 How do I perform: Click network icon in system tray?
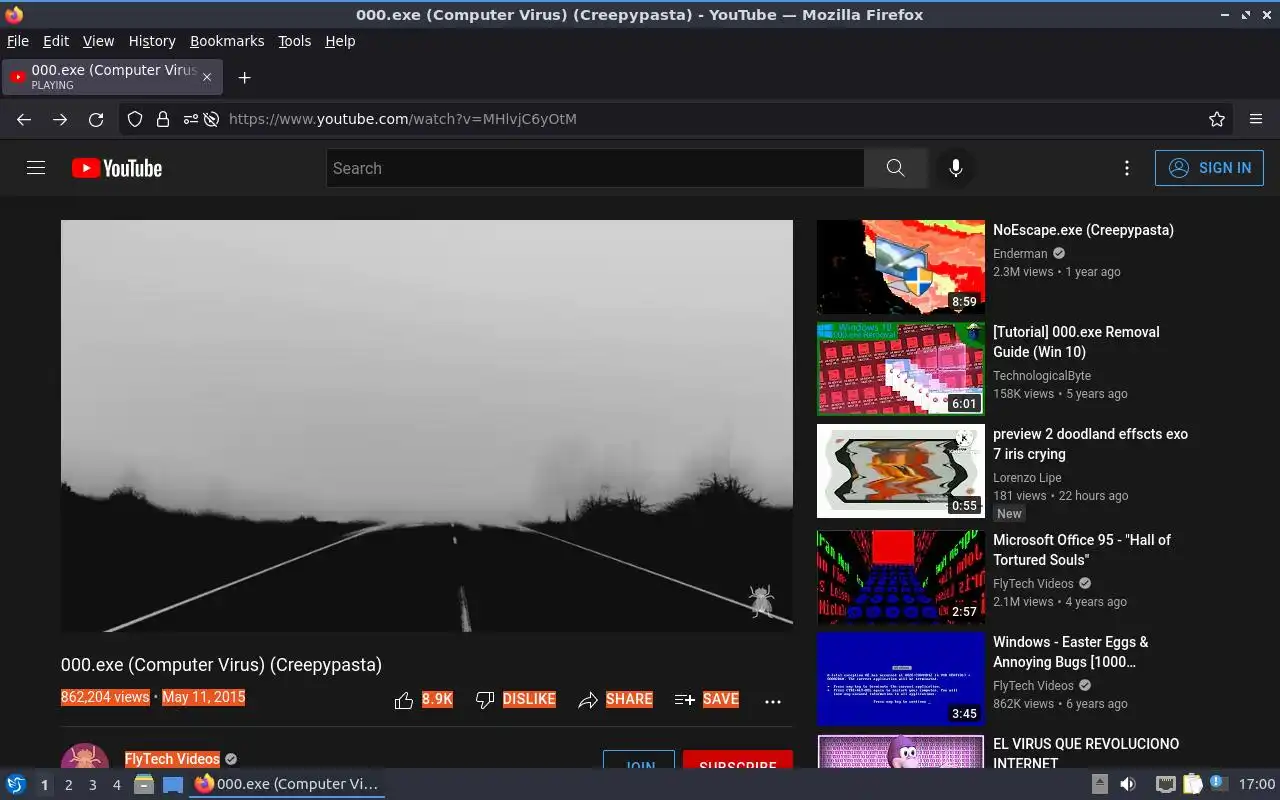[1165, 784]
